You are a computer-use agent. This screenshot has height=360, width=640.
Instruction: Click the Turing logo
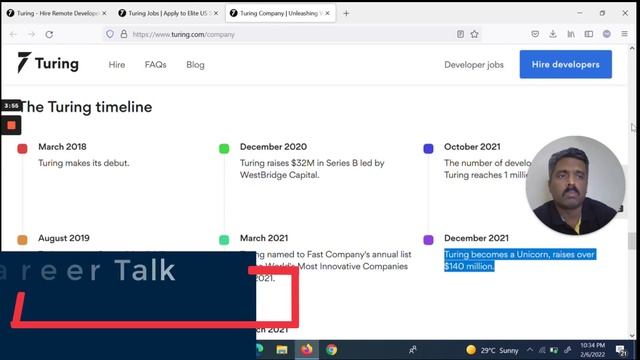click(48, 63)
